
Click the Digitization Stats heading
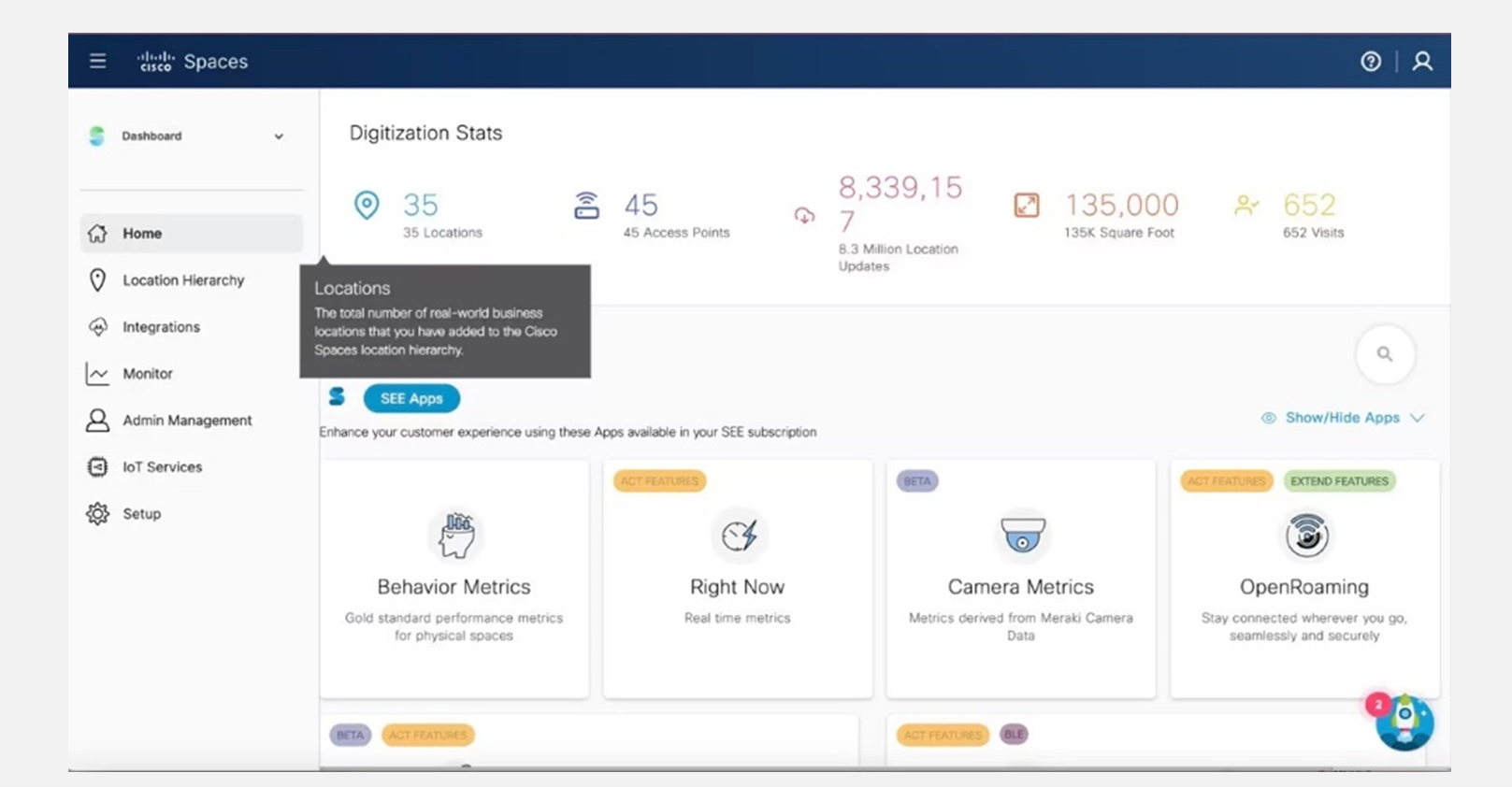tap(425, 134)
